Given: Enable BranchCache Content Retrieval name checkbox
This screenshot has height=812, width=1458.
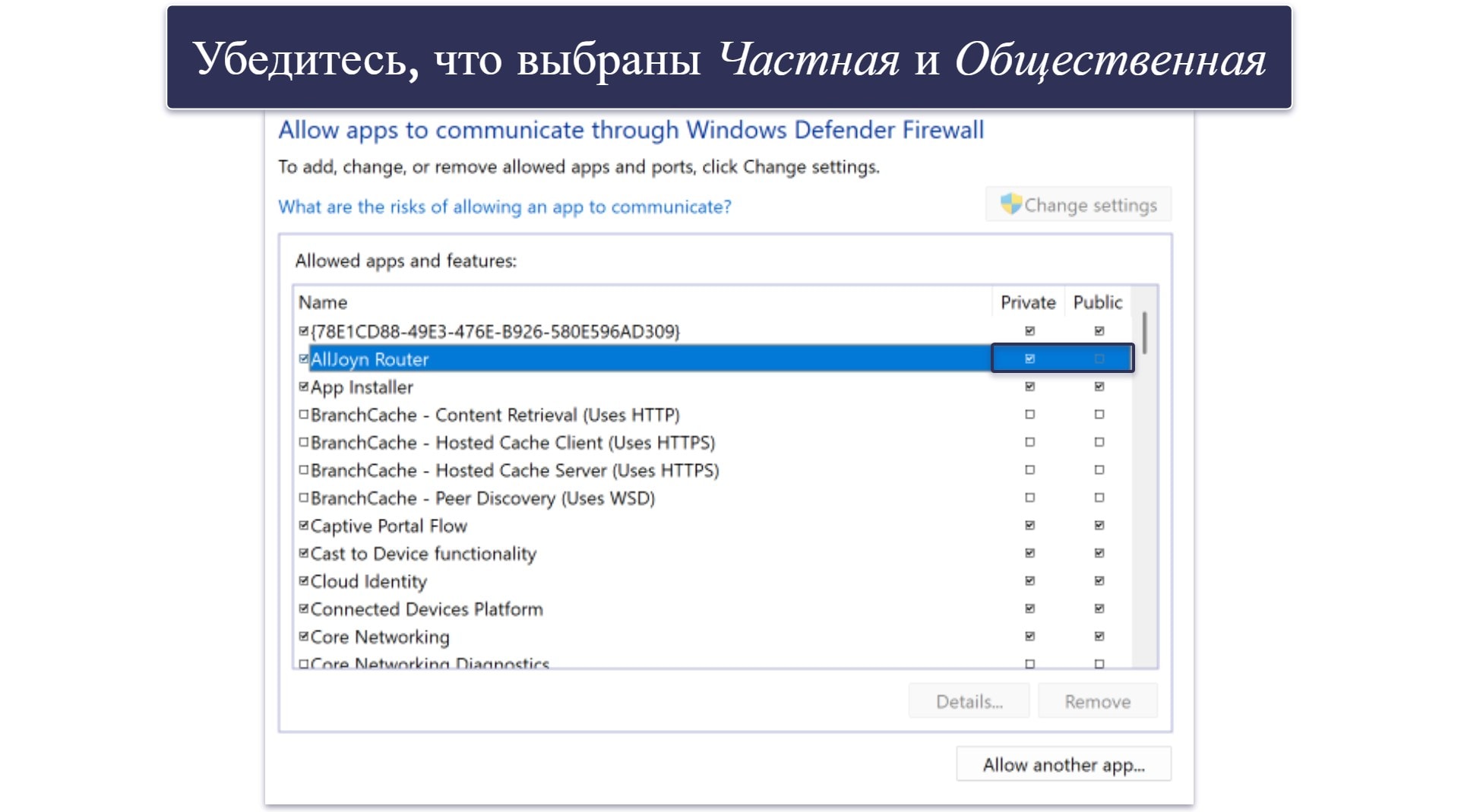Looking at the screenshot, I should pos(304,415).
